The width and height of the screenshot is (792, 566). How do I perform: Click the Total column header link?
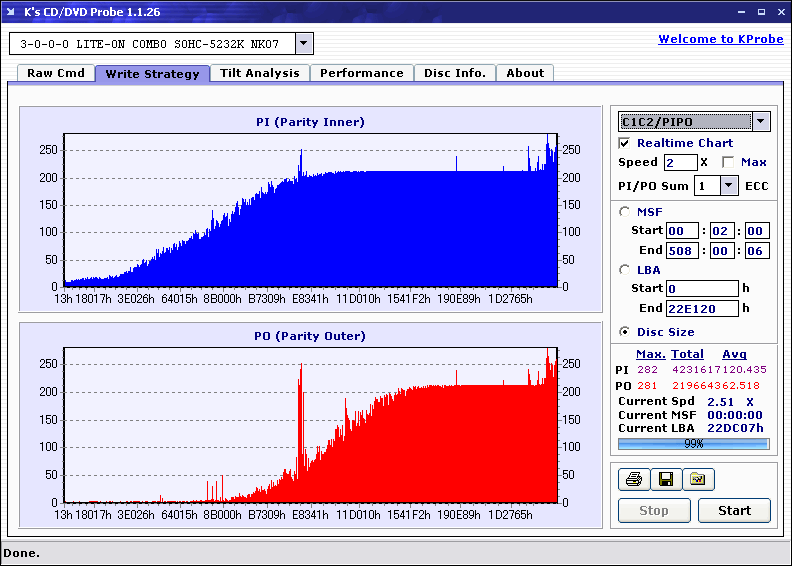point(687,354)
